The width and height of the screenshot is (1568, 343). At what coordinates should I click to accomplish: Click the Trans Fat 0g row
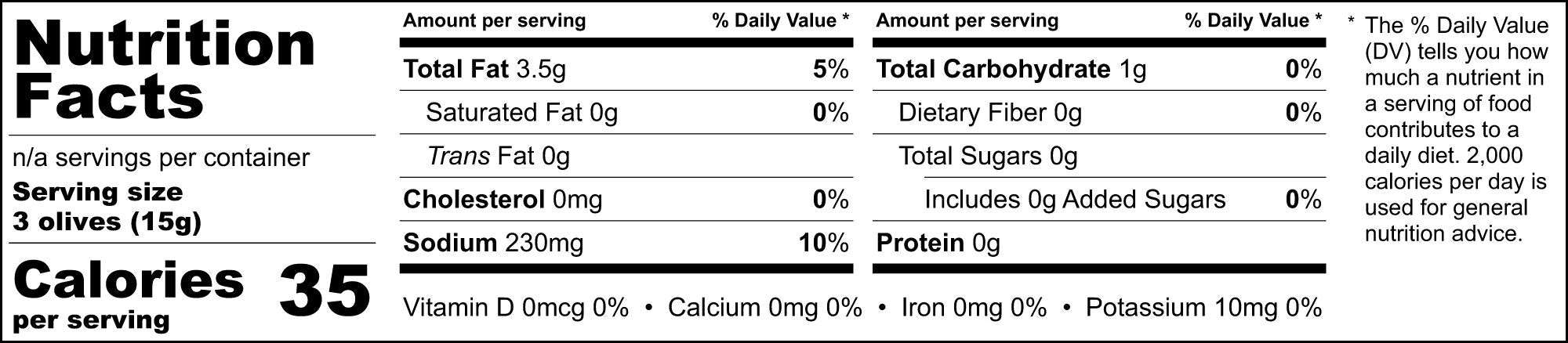626,156
